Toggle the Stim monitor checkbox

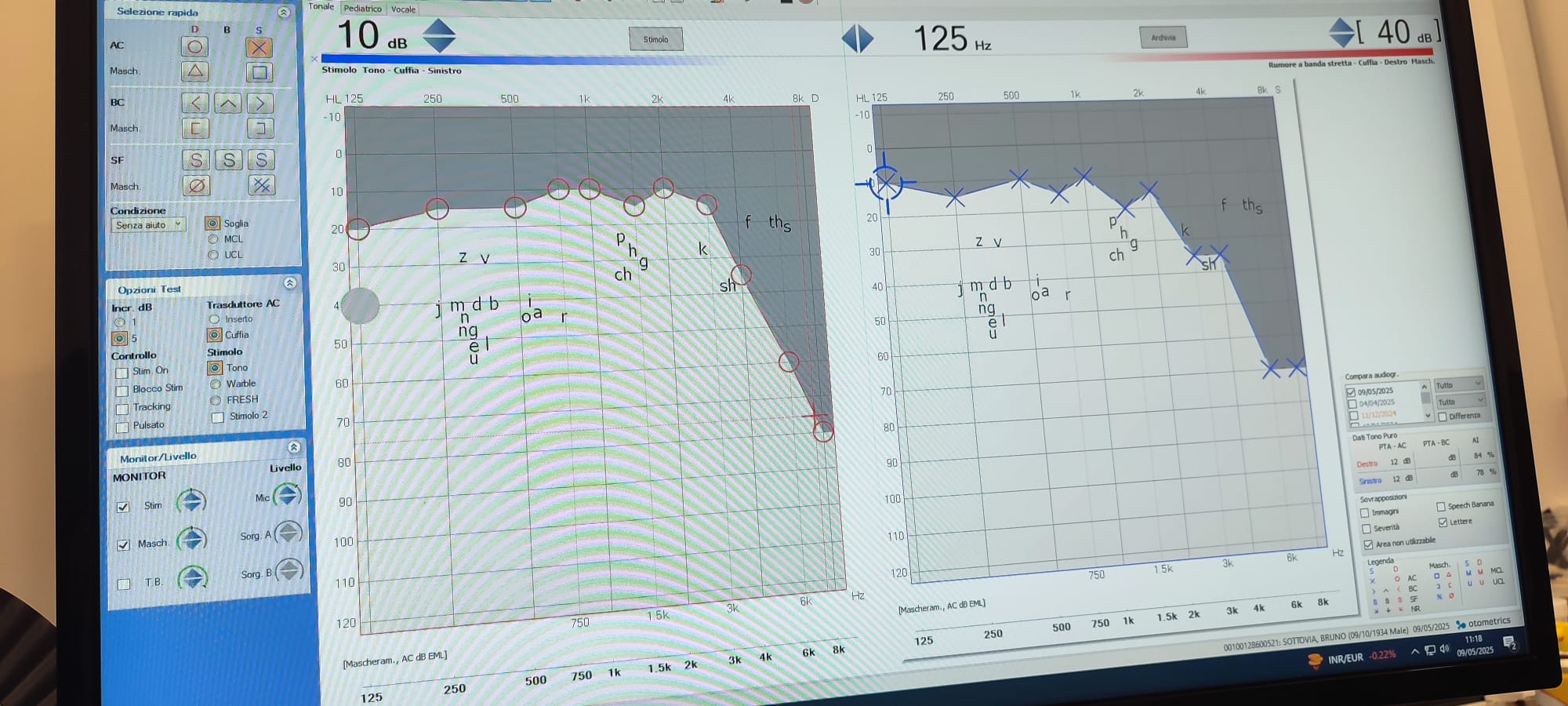coord(122,507)
